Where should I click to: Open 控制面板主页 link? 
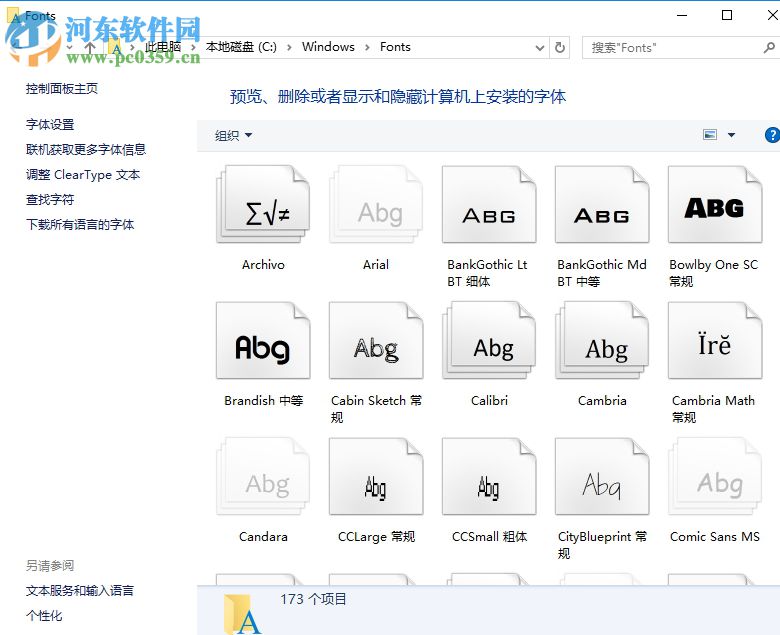[62, 89]
